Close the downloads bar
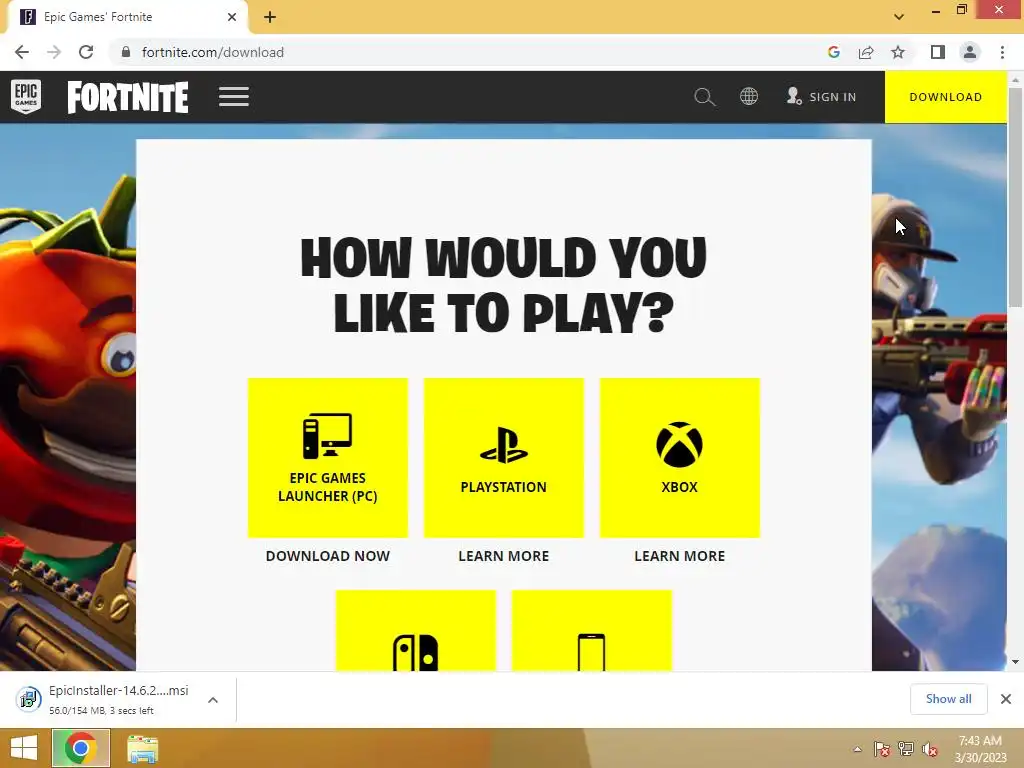The image size is (1024, 768). tap(1006, 699)
